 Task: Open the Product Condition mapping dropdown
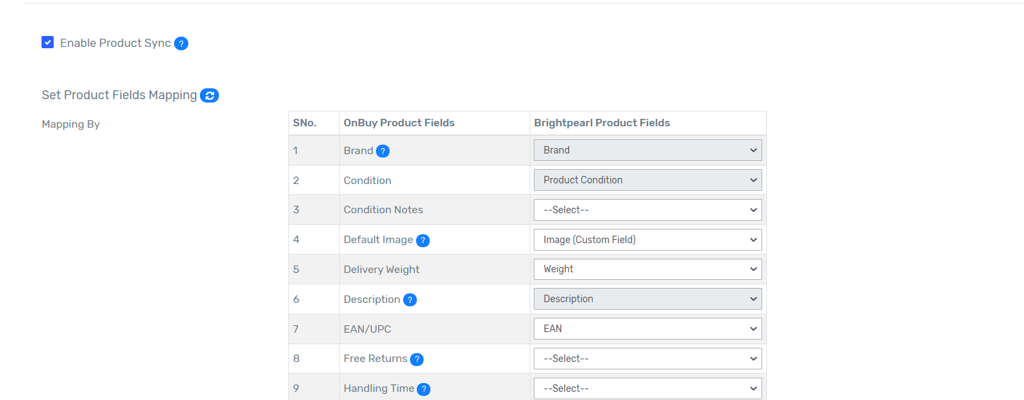point(648,180)
